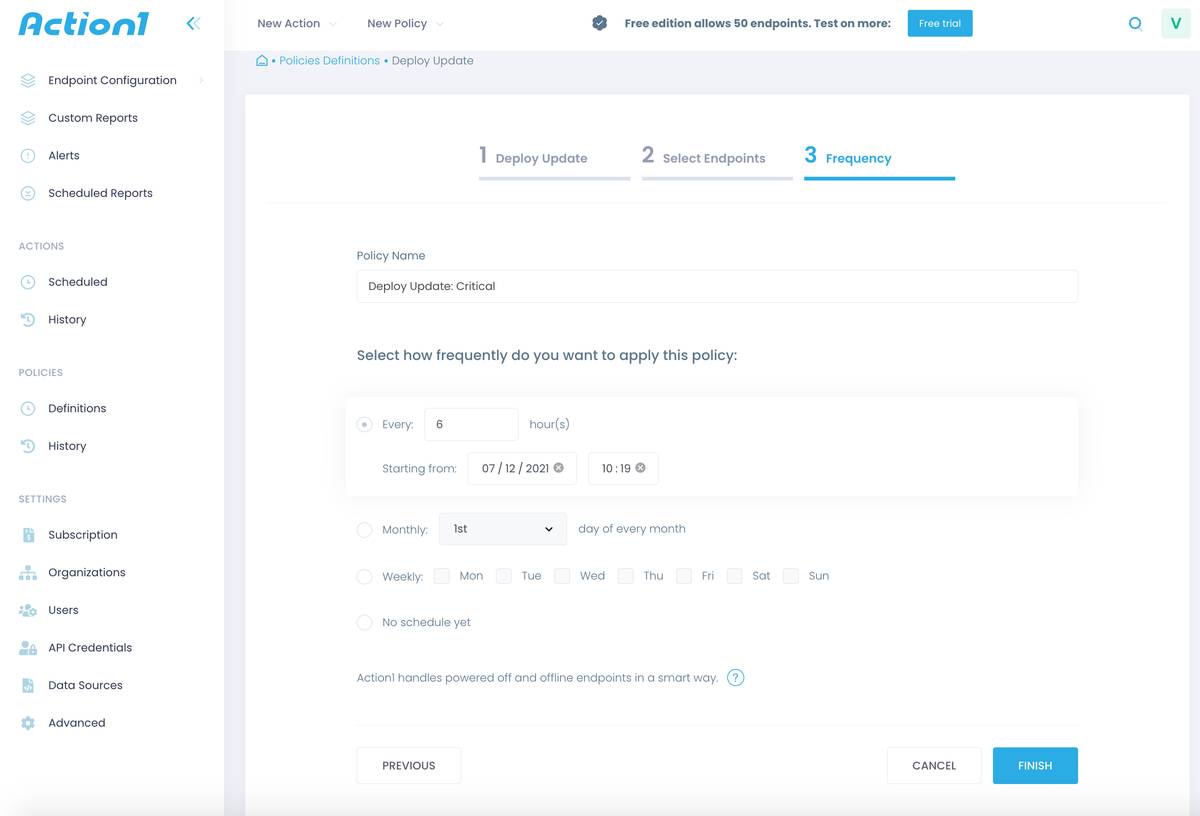Click the Custom Reports icon

(x=28, y=118)
